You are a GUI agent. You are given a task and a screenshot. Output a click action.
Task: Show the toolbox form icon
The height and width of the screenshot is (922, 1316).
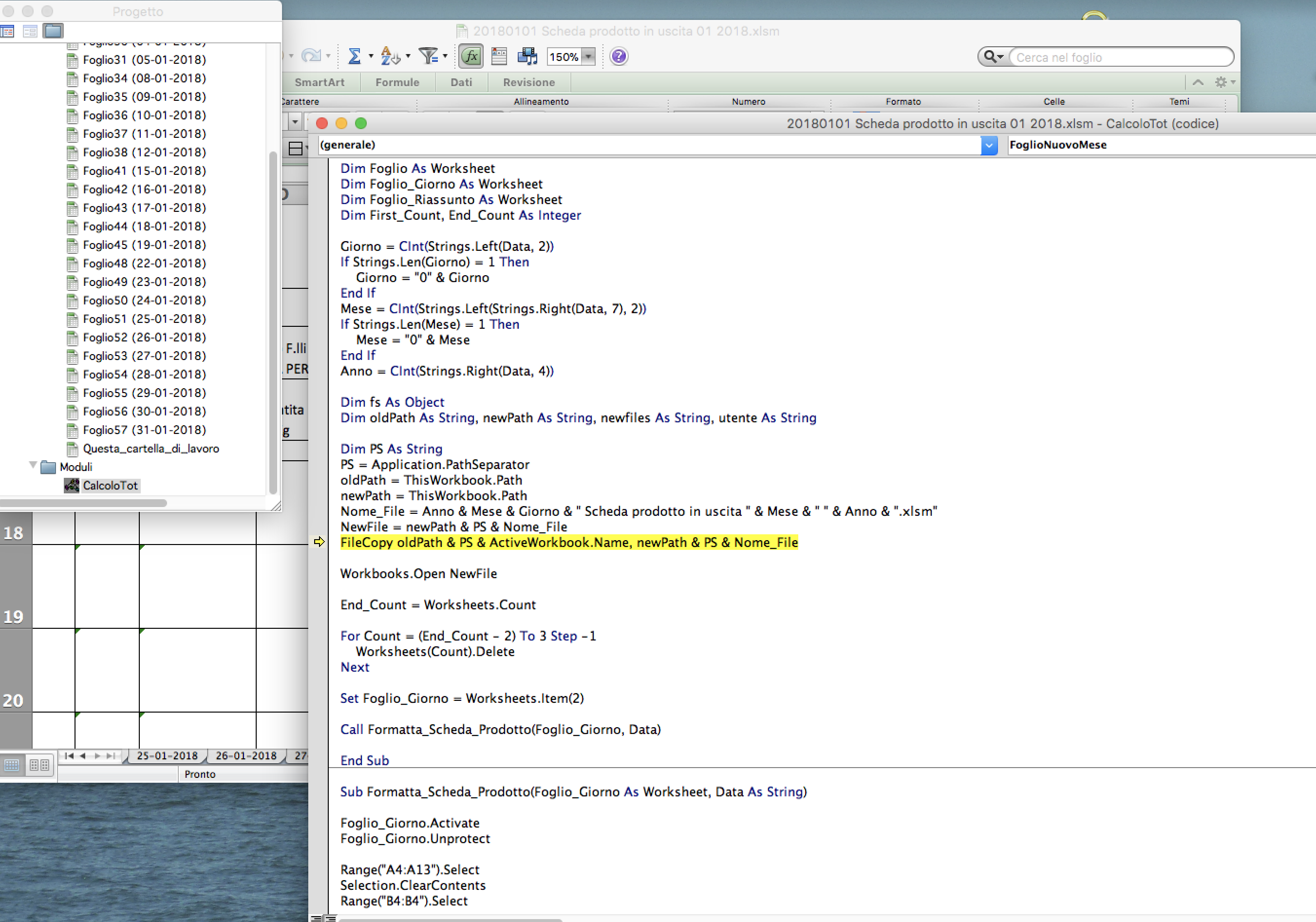(x=499, y=56)
